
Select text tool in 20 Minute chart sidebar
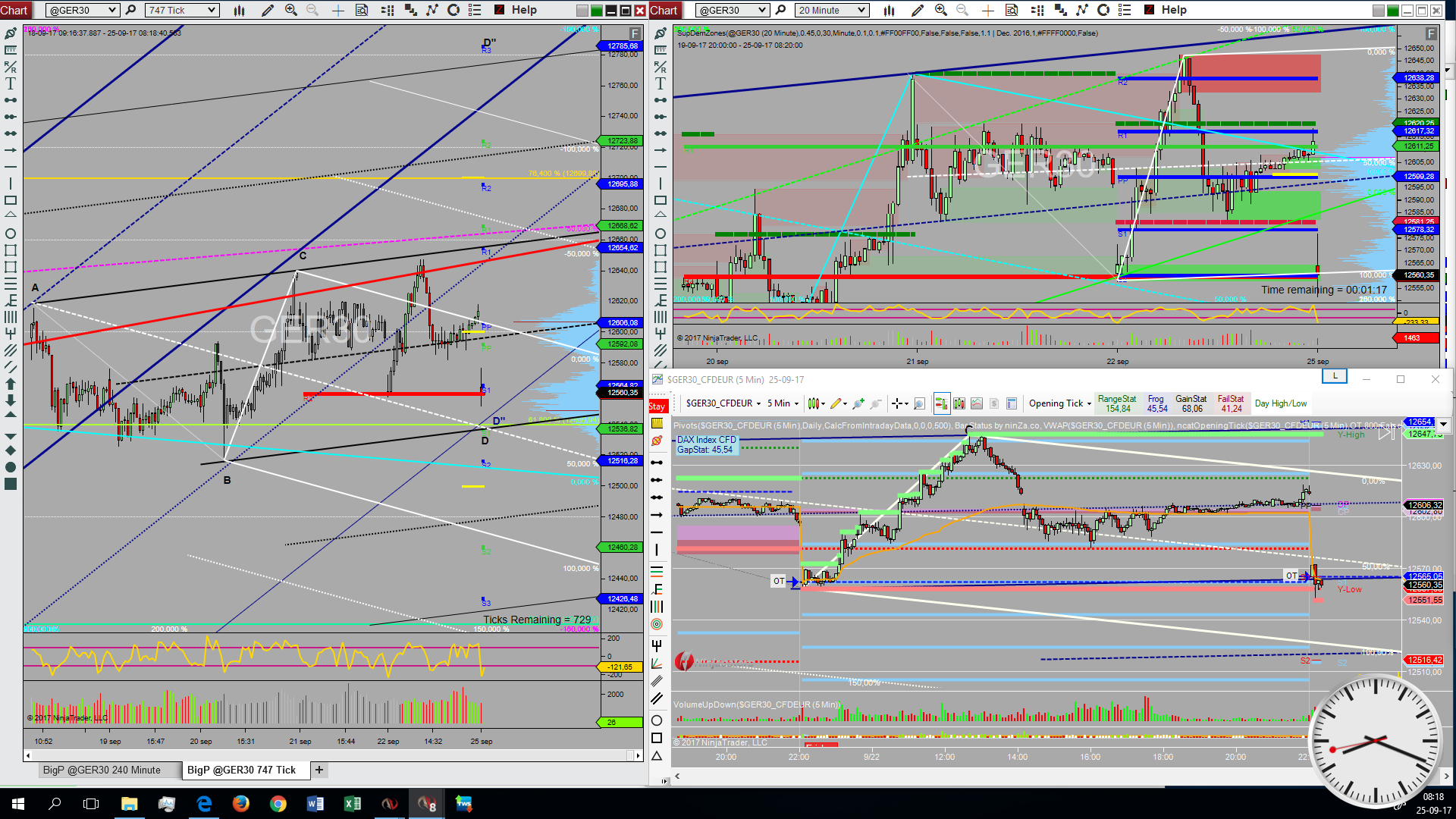tap(661, 83)
